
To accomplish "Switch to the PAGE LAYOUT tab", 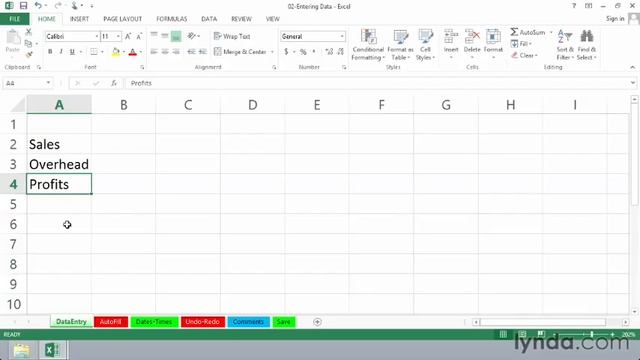I will [x=122, y=19].
